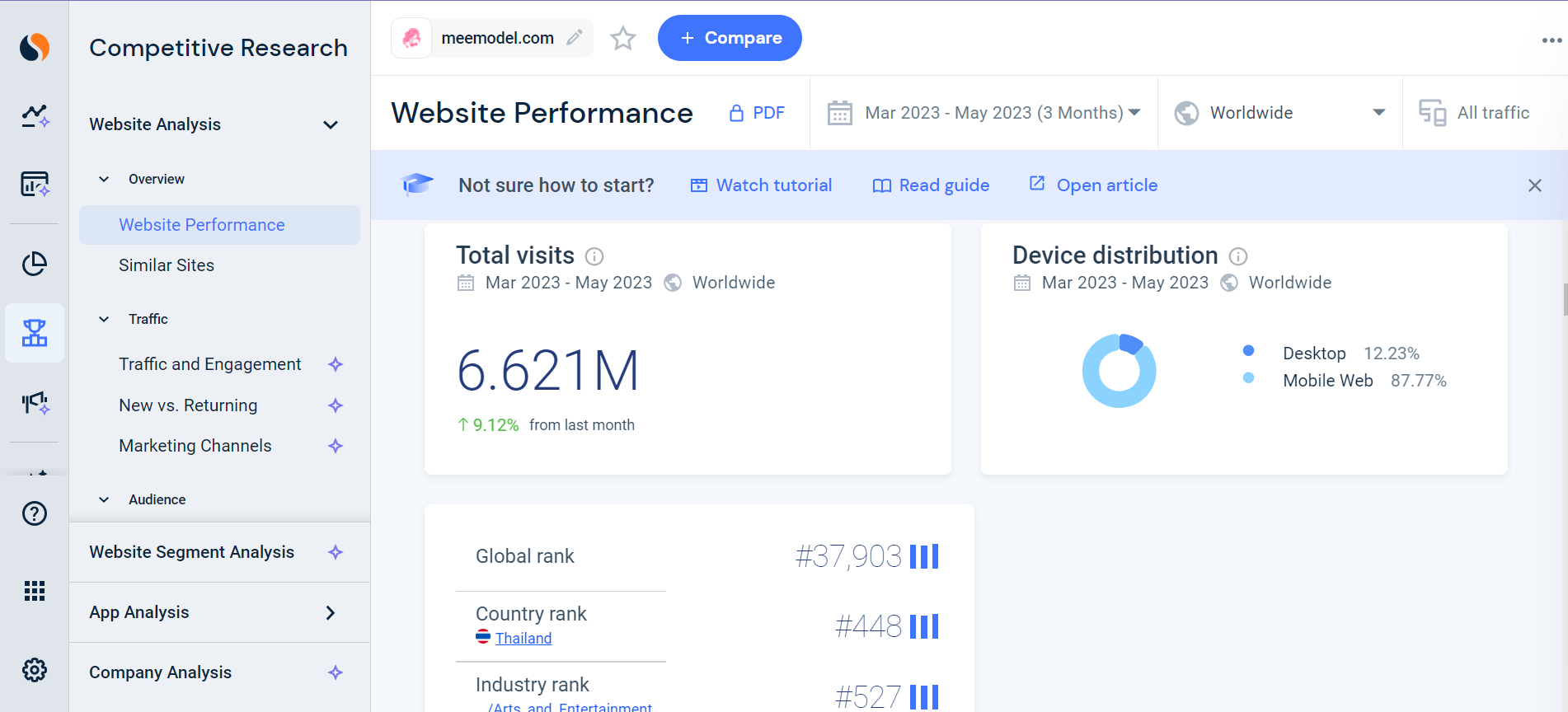Click the Total visits info icon
Screen dimensions: 1568x712
[594, 256]
